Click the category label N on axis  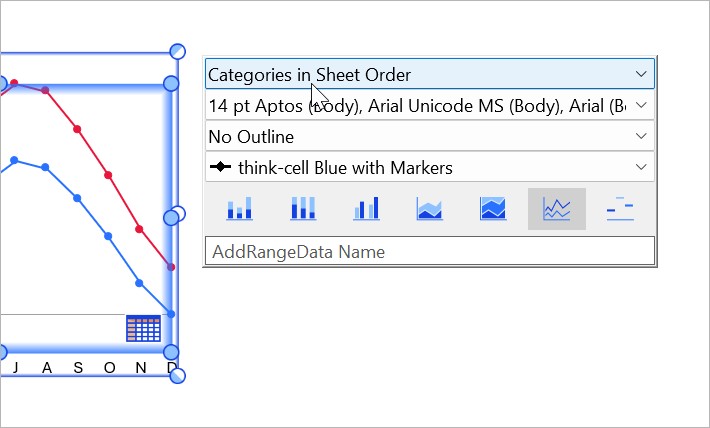140,369
